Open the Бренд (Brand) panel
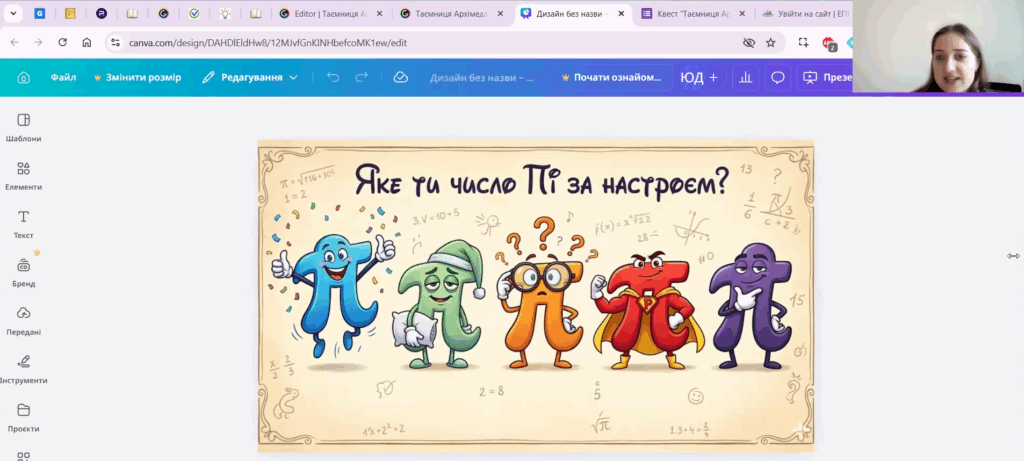This screenshot has height=461, width=1024. point(23,271)
